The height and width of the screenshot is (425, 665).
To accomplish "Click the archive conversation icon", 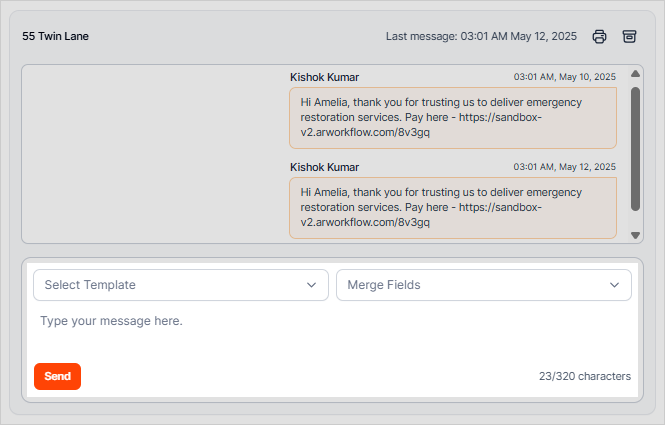I will click(629, 36).
